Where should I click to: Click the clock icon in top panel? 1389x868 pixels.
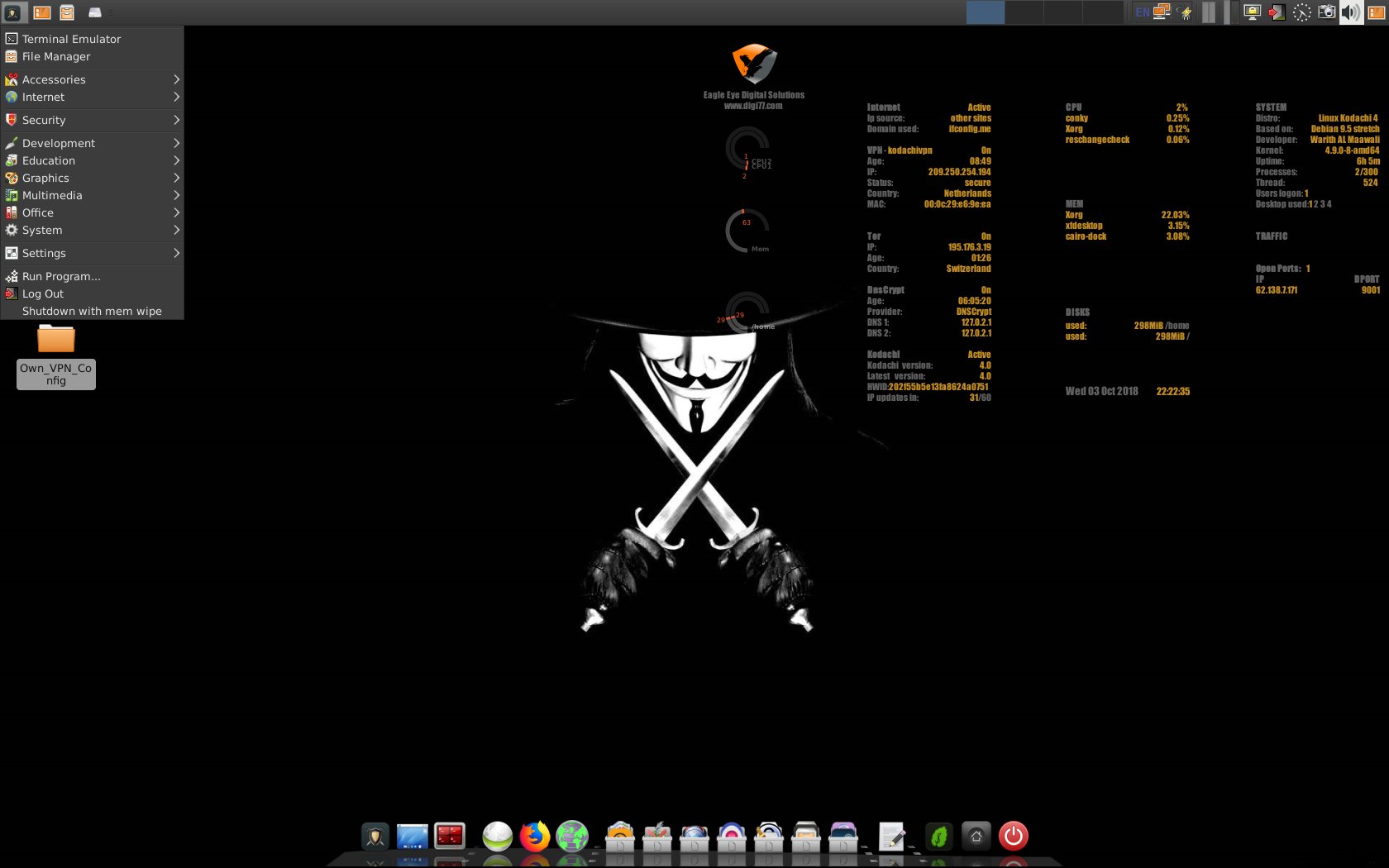point(1301,12)
